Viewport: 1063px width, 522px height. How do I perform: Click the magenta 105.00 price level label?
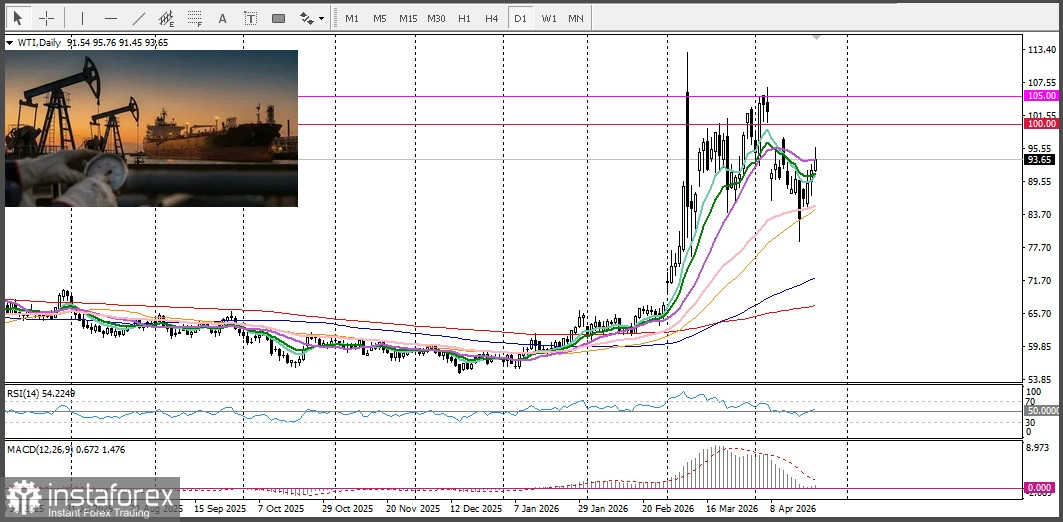[1040, 96]
